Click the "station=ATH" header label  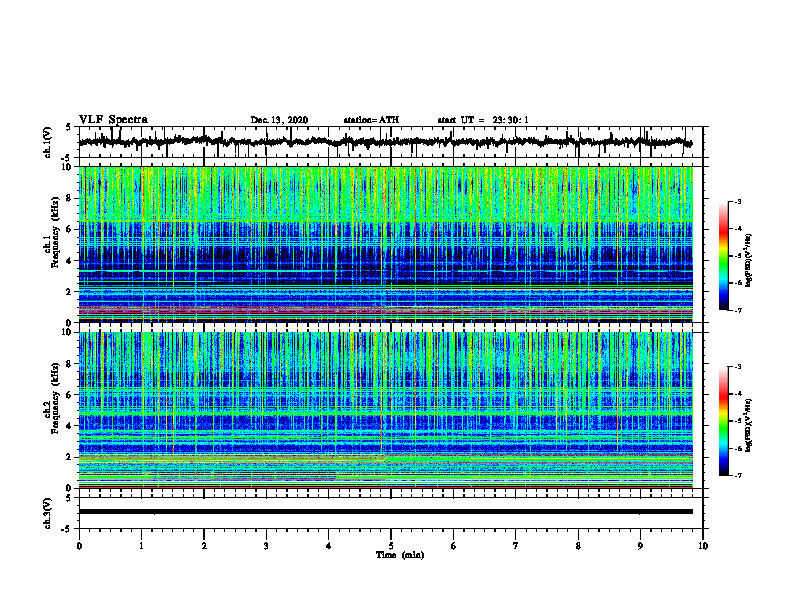pyautogui.click(x=371, y=120)
